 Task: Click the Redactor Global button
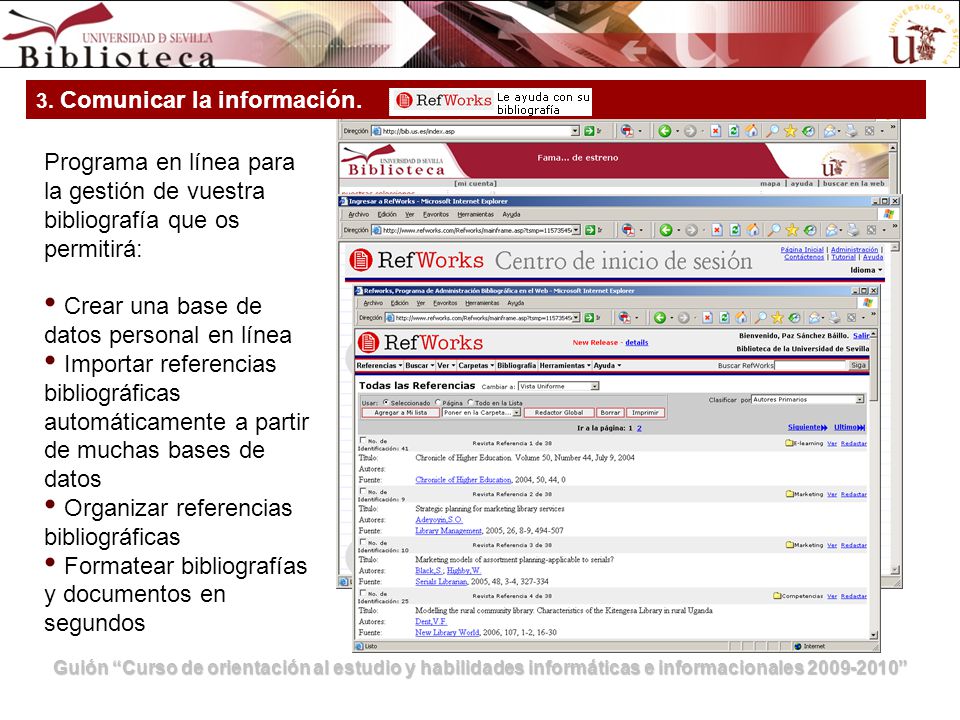point(559,413)
